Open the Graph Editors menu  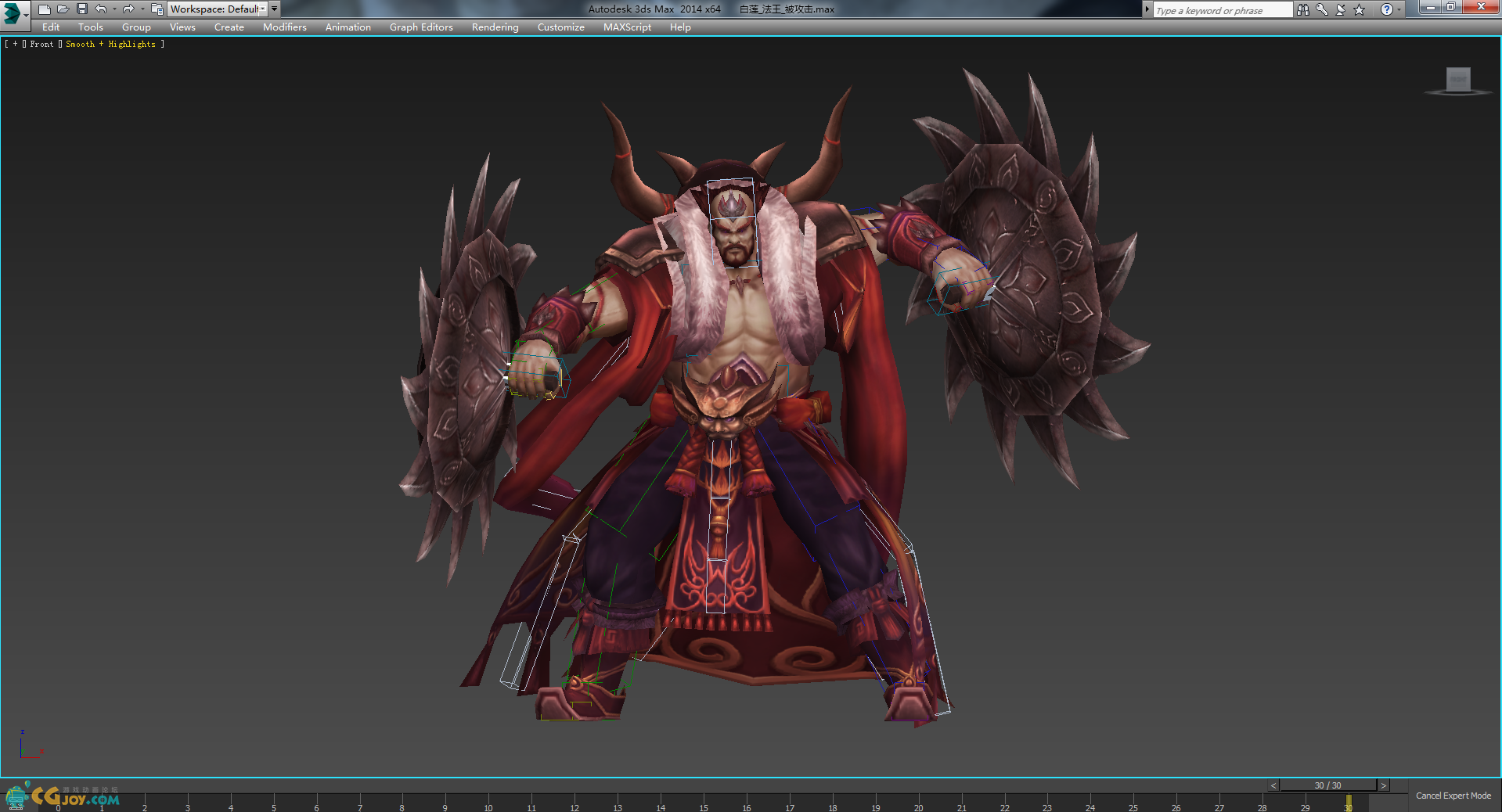tap(421, 27)
